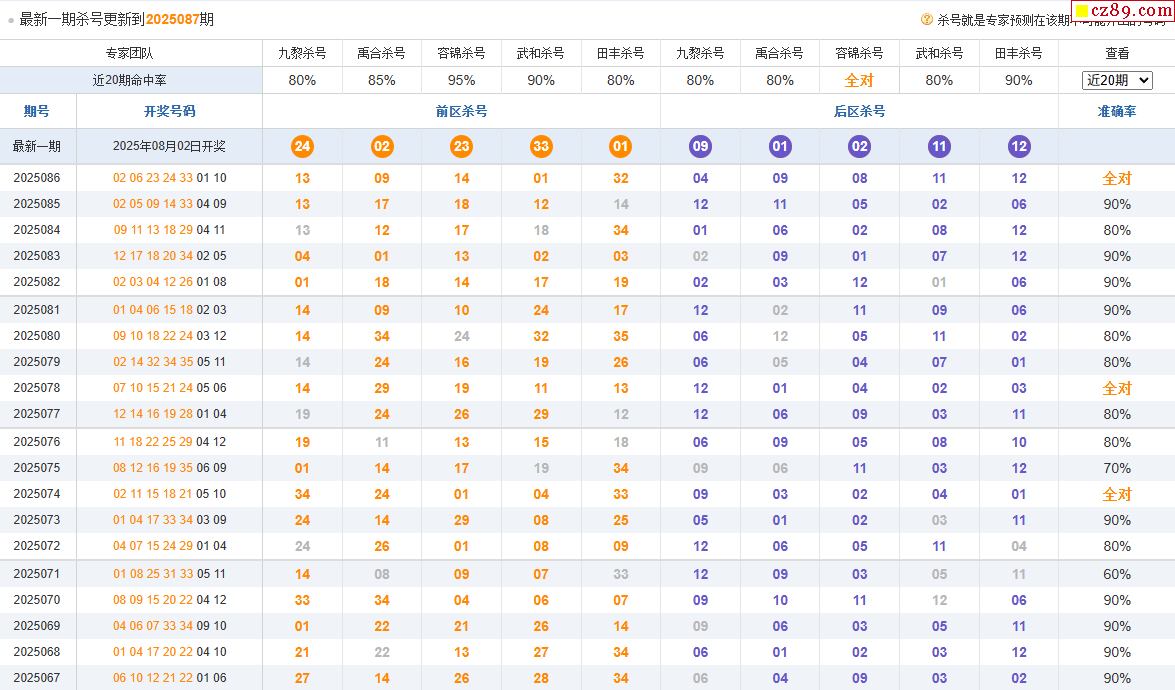Click the 95% hit rate value
Image resolution: width=1175 pixels, height=690 pixels.
click(x=462, y=80)
